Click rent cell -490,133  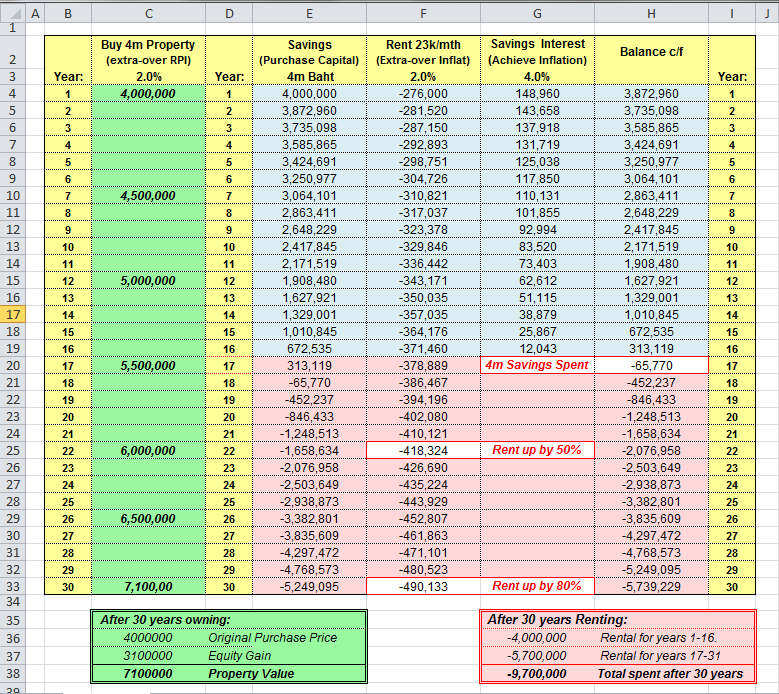point(423,587)
